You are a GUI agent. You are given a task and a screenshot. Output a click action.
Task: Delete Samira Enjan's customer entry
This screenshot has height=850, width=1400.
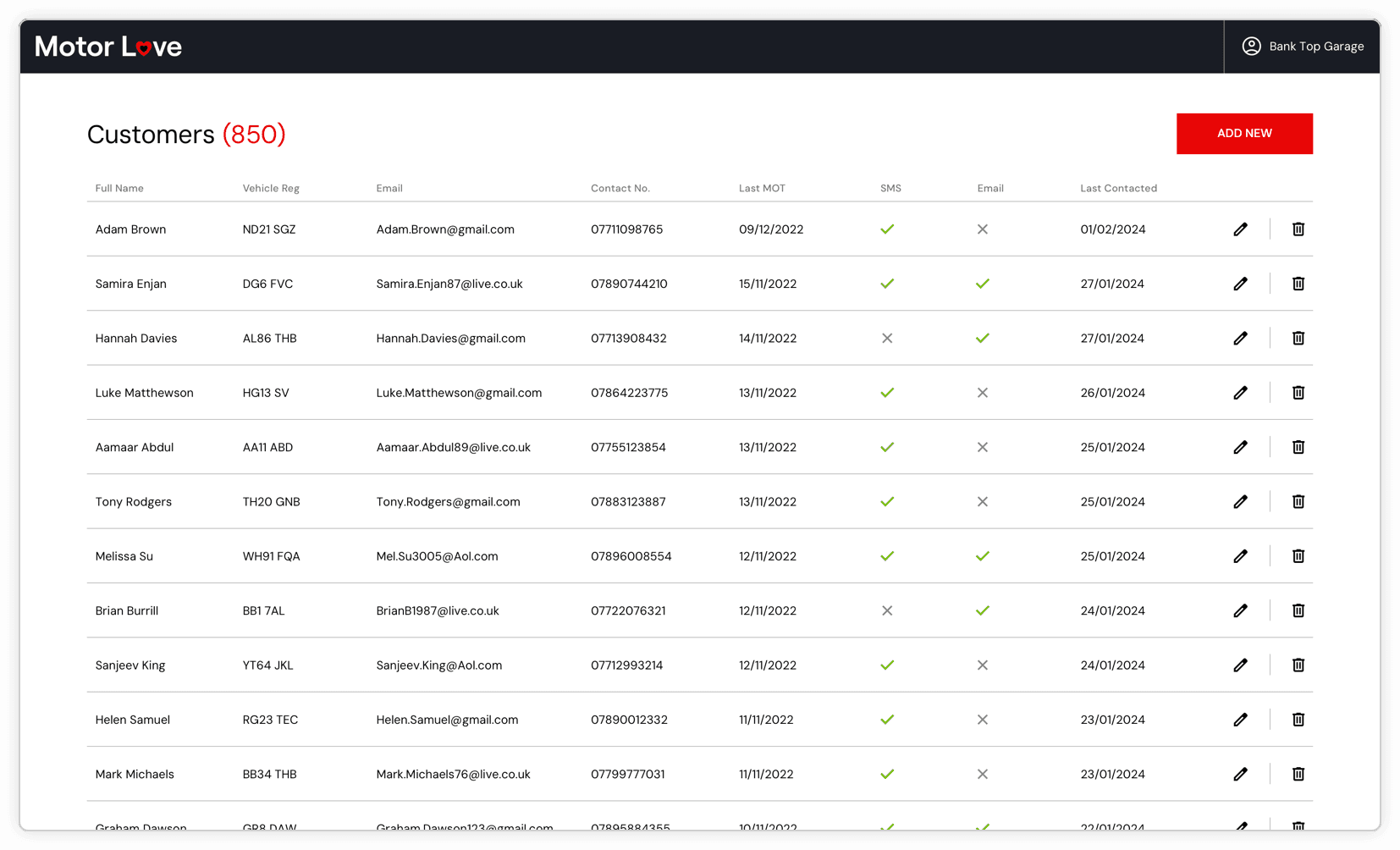[1298, 284]
